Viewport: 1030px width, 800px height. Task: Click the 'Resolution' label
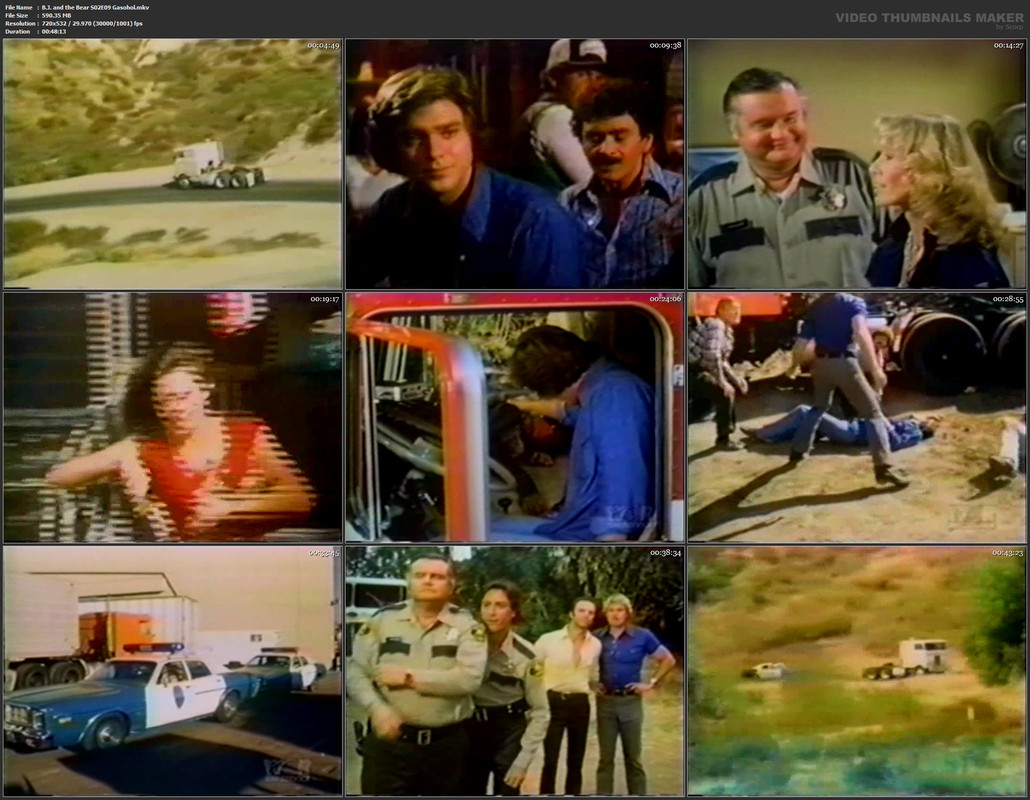point(18,23)
